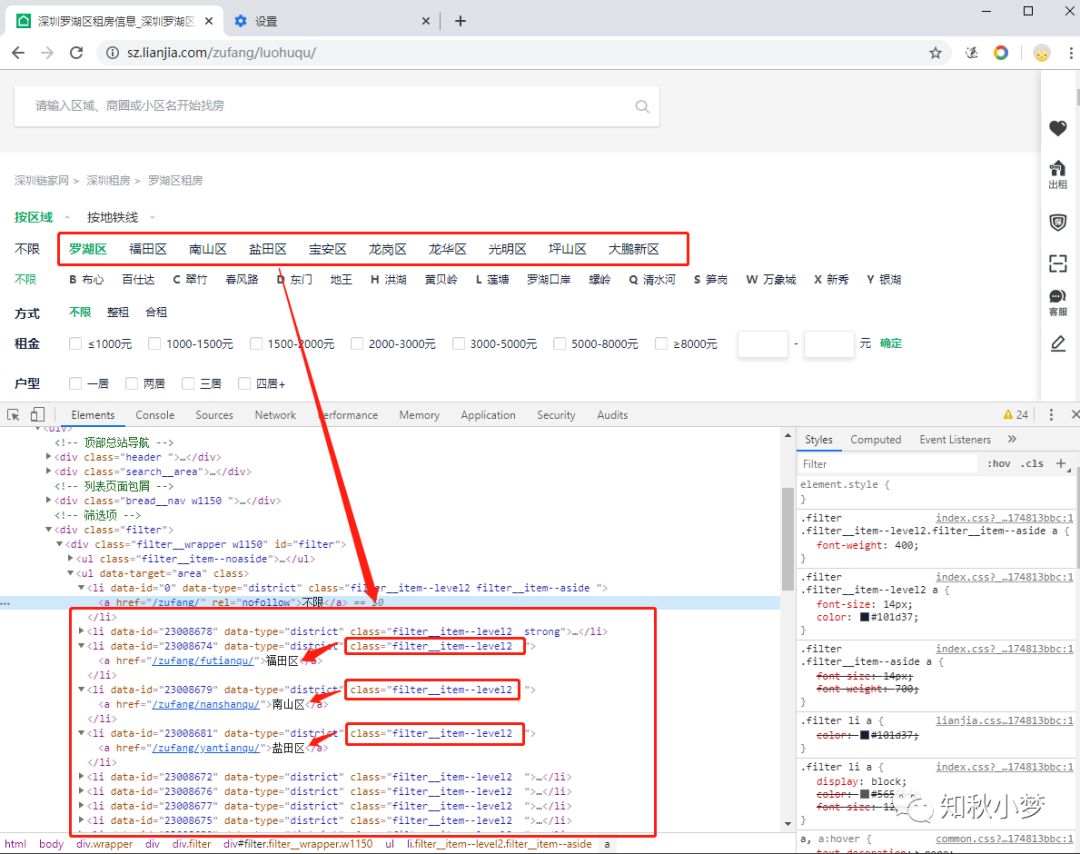Close the 设置 tab
This screenshot has height=854, width=1080.
426,21
